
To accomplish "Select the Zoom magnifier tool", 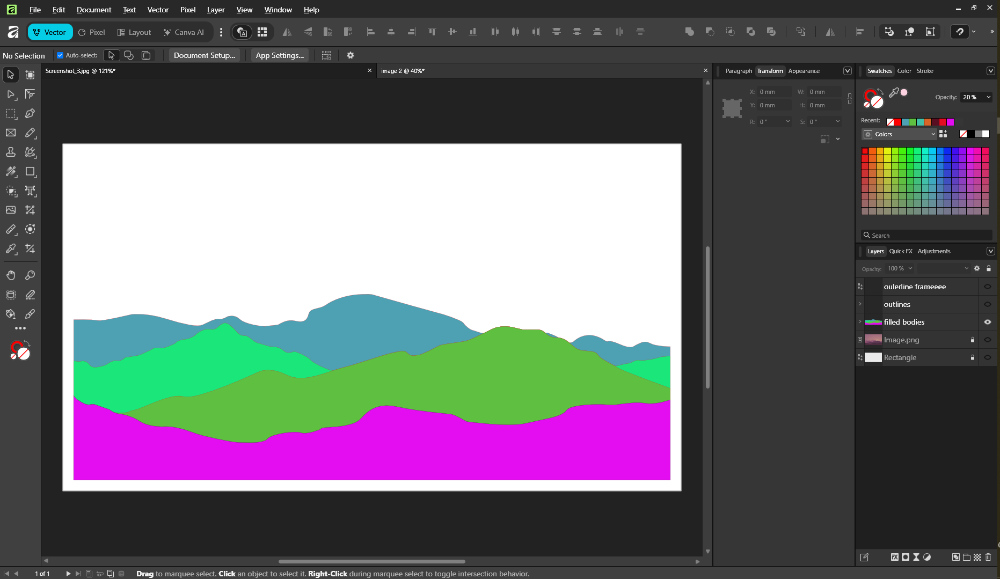I will [30, 275].
